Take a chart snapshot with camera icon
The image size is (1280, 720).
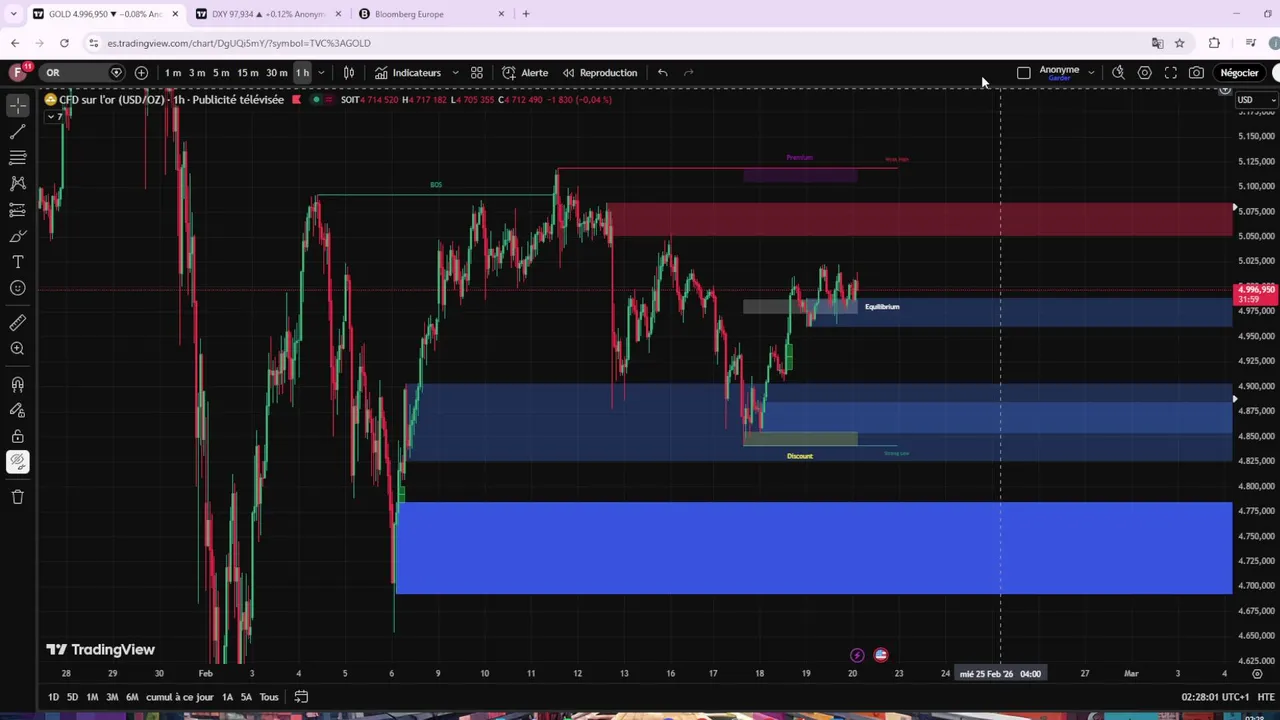tap(1196, 72)
